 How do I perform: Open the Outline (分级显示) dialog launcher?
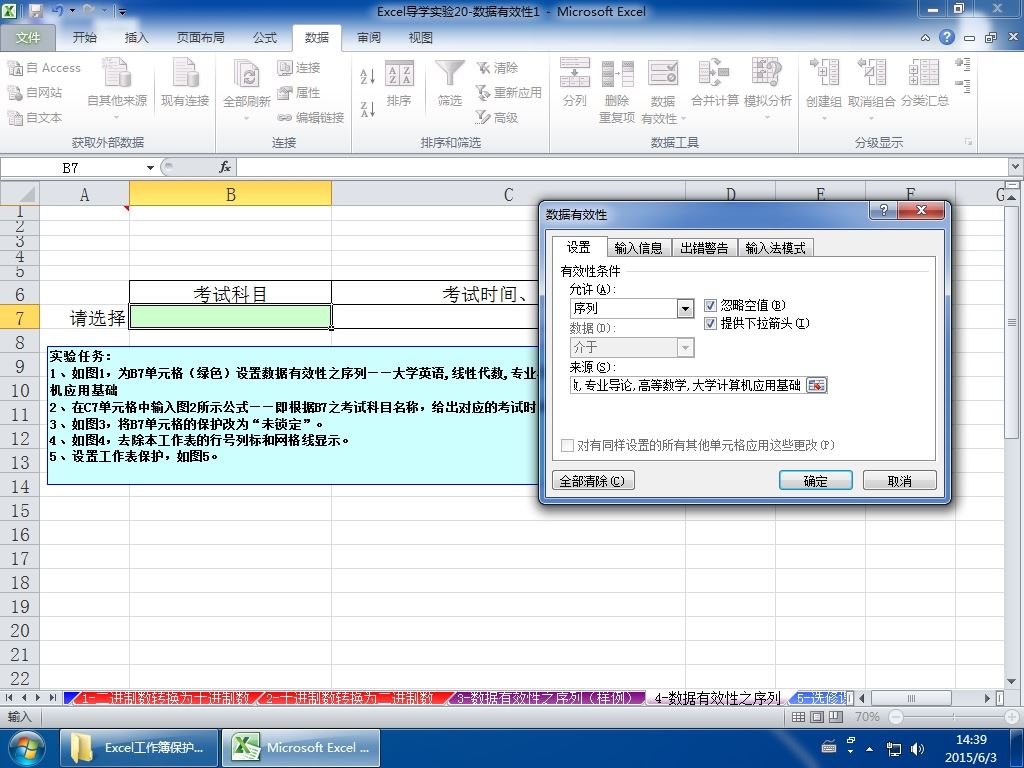(x=968, y=142)
